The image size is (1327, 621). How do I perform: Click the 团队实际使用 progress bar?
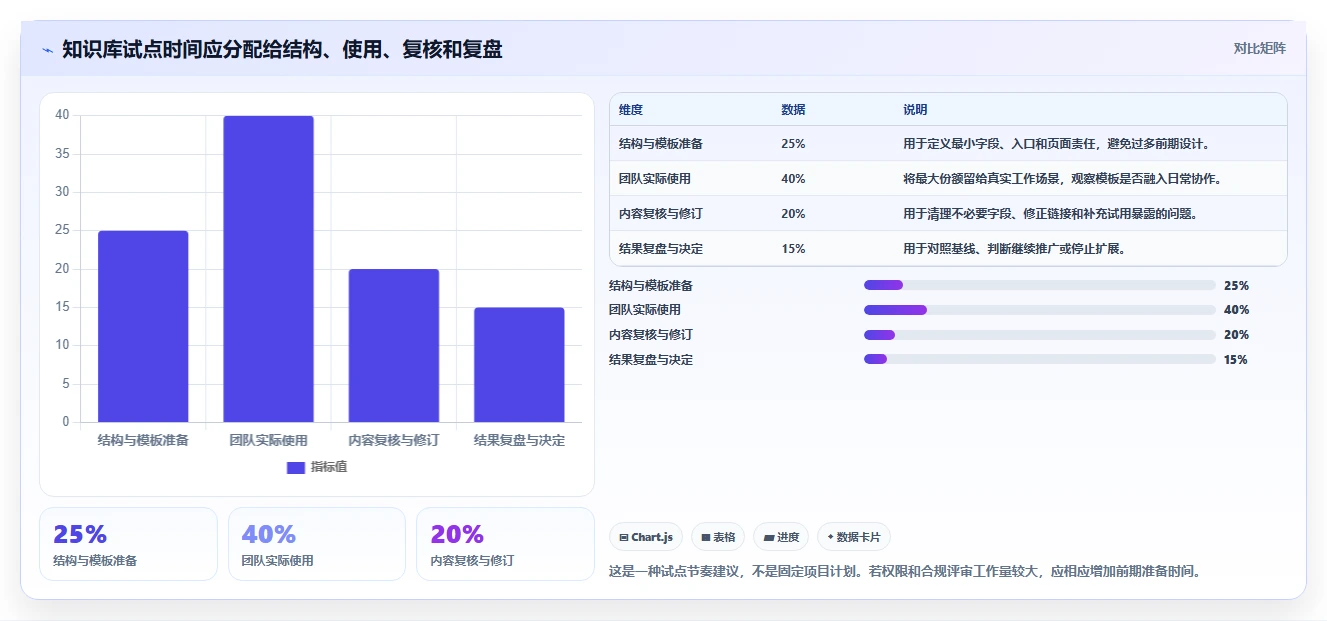(x=1040, y=310)
